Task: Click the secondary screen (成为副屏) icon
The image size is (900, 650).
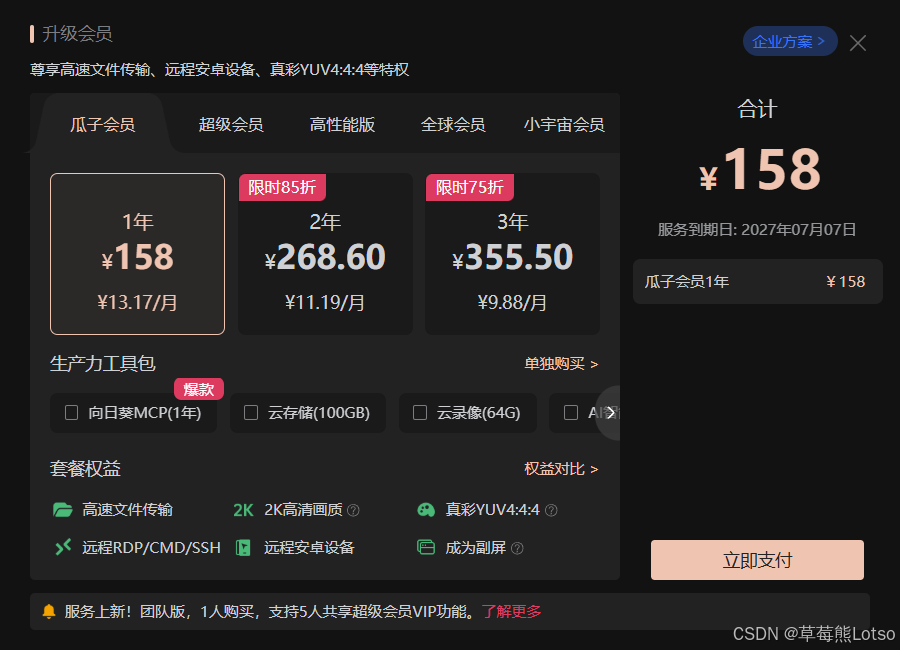Action: [x=426, y=547]
